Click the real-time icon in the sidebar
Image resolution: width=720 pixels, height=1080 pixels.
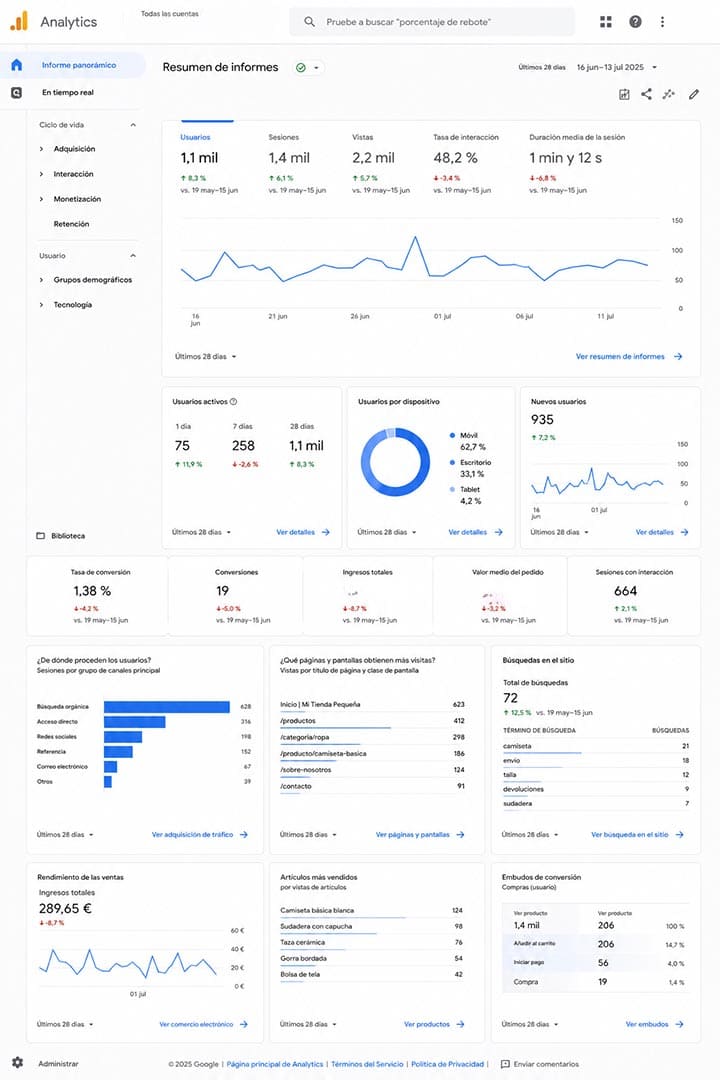coord(17,92)
